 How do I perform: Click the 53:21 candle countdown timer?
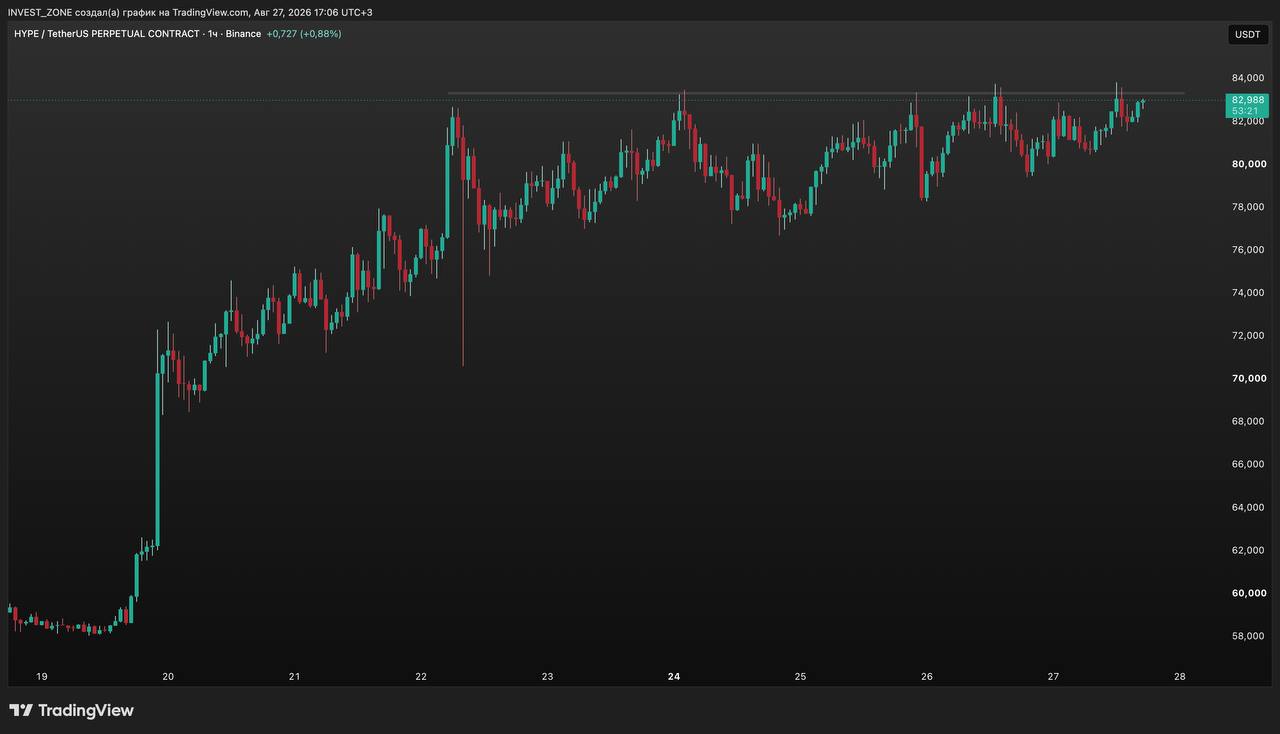(1246, 111)
